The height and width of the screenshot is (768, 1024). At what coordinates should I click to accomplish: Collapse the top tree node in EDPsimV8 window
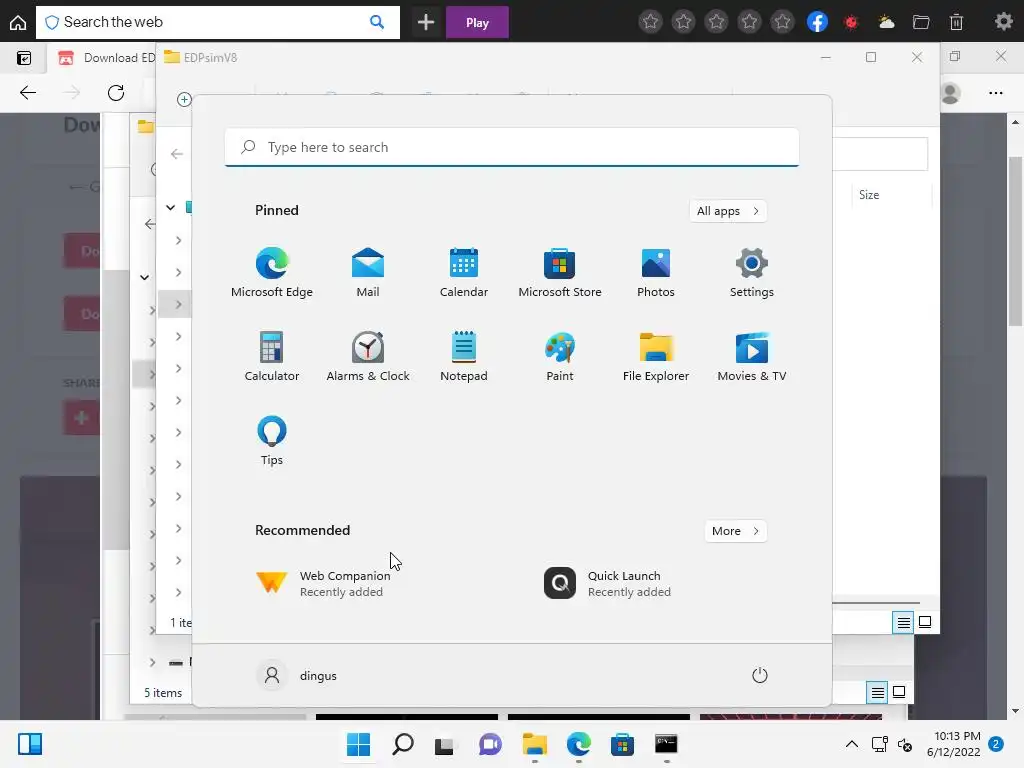(170, 208)
